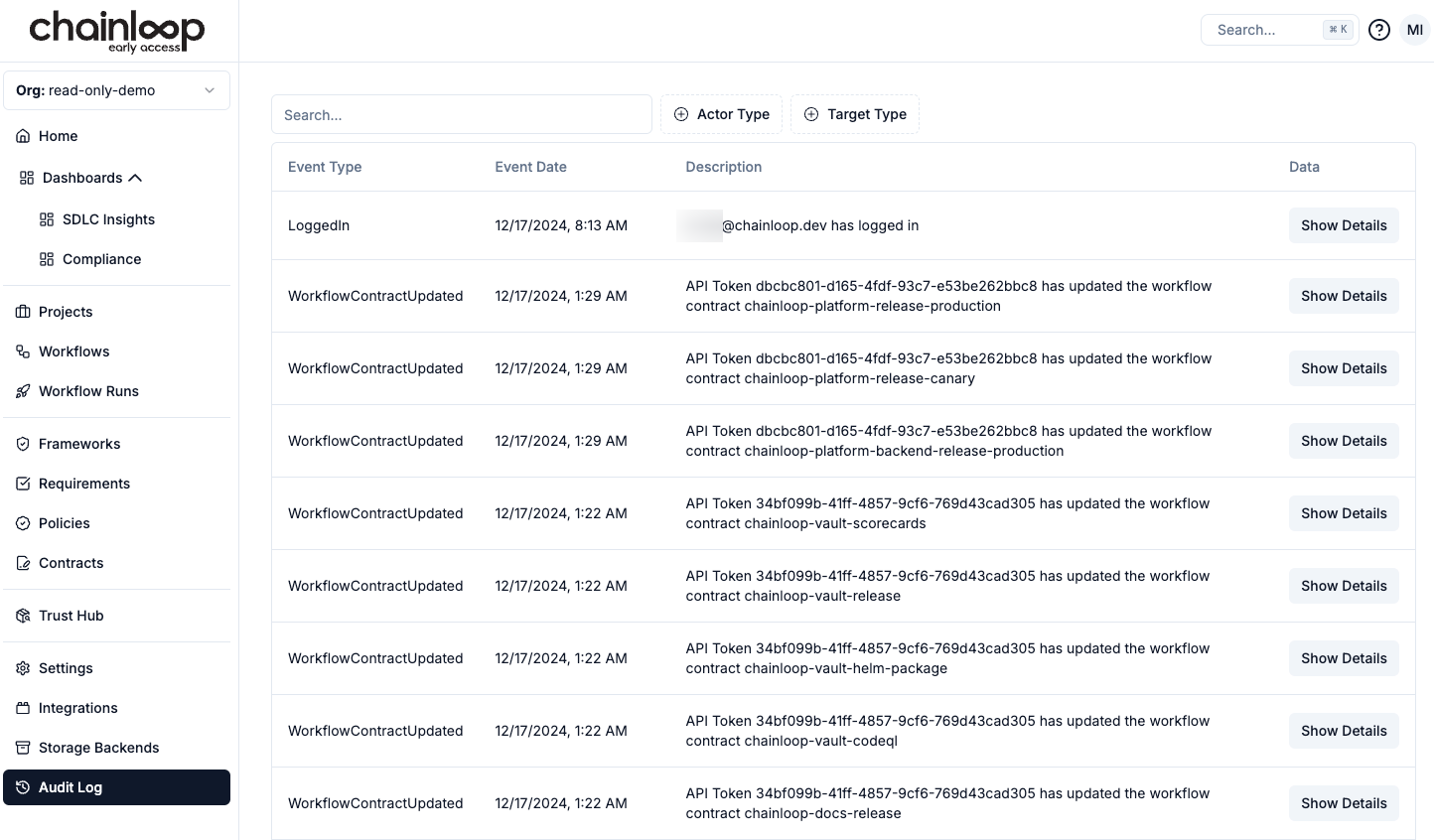Open the Actor Type filter
The image size is (1434, 840).
(x=721, y=114)
